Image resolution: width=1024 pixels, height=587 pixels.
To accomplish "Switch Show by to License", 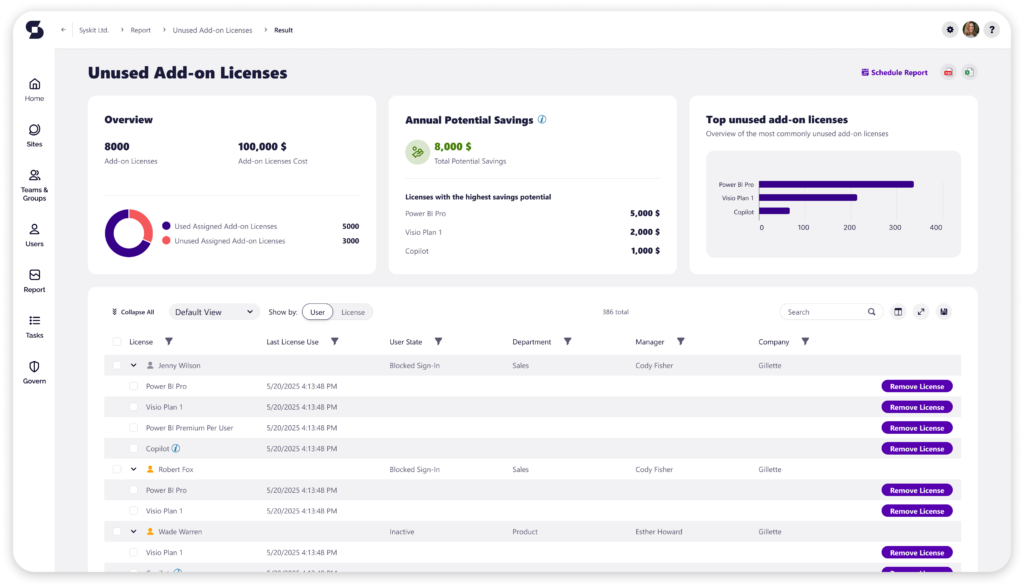I will click(x=352, y=311).
